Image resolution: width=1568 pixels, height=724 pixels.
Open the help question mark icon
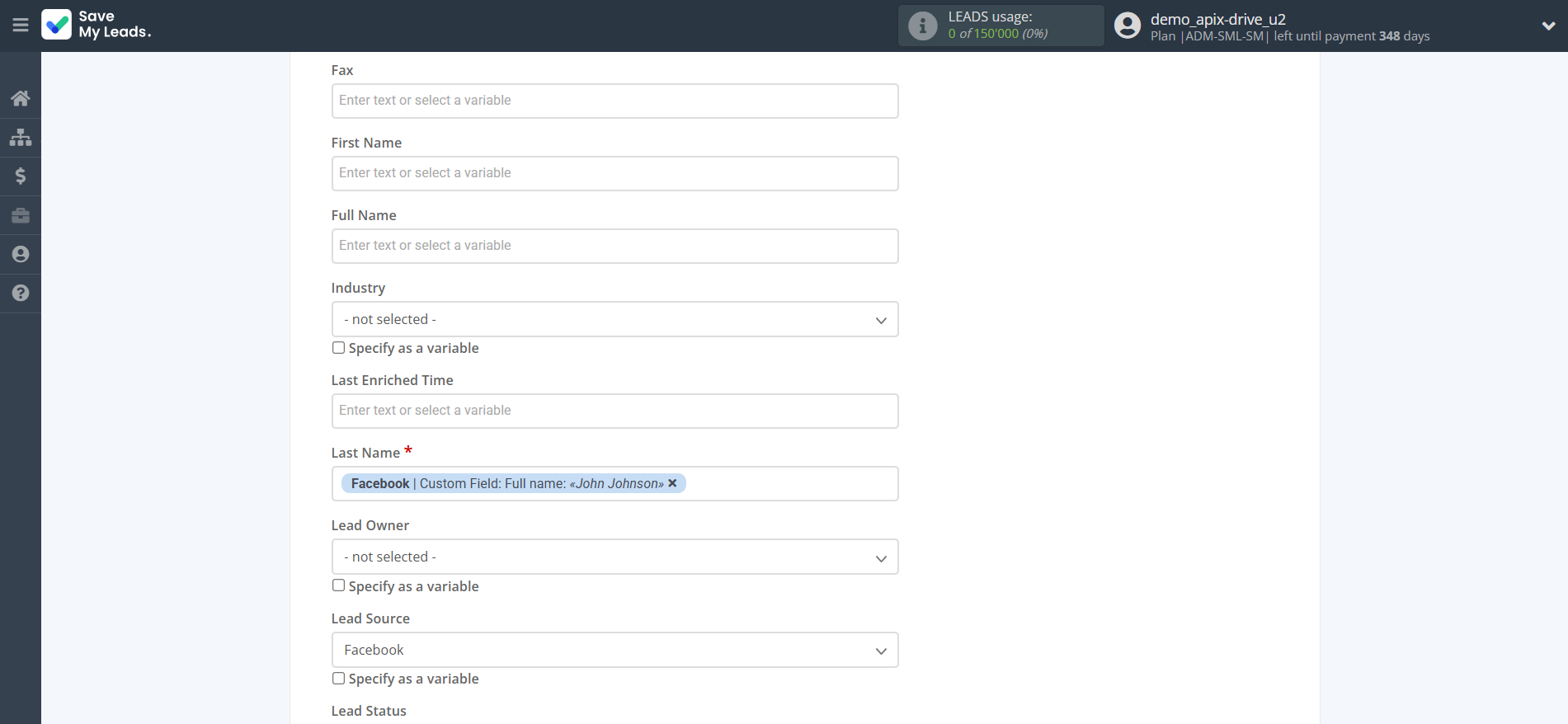(21, 293)
